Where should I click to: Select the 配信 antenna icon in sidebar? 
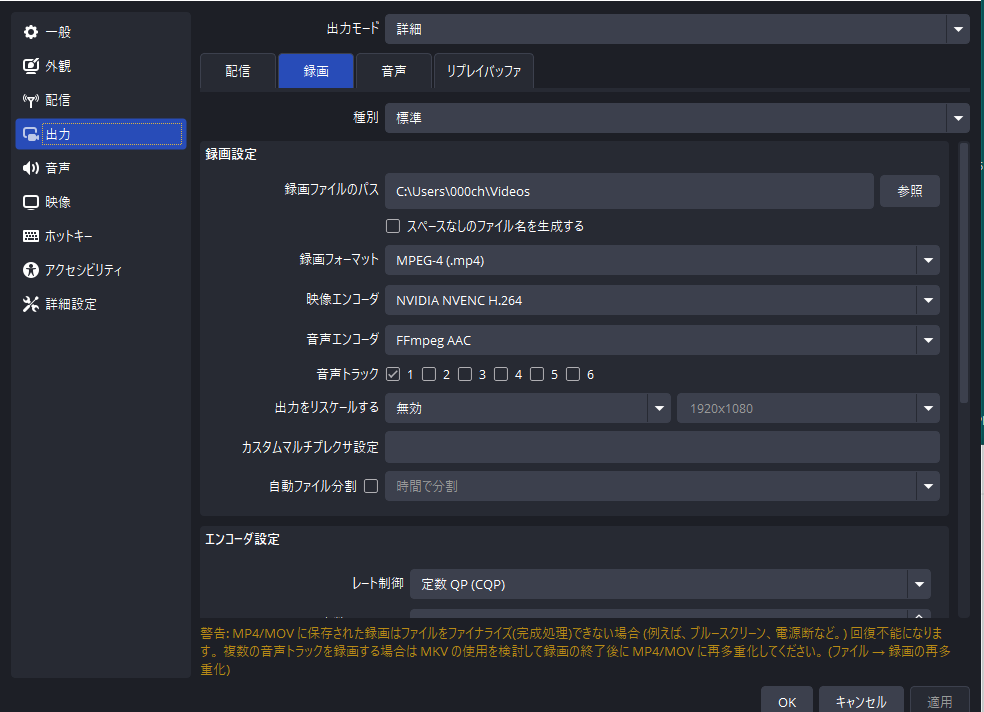tap(31, 100)
